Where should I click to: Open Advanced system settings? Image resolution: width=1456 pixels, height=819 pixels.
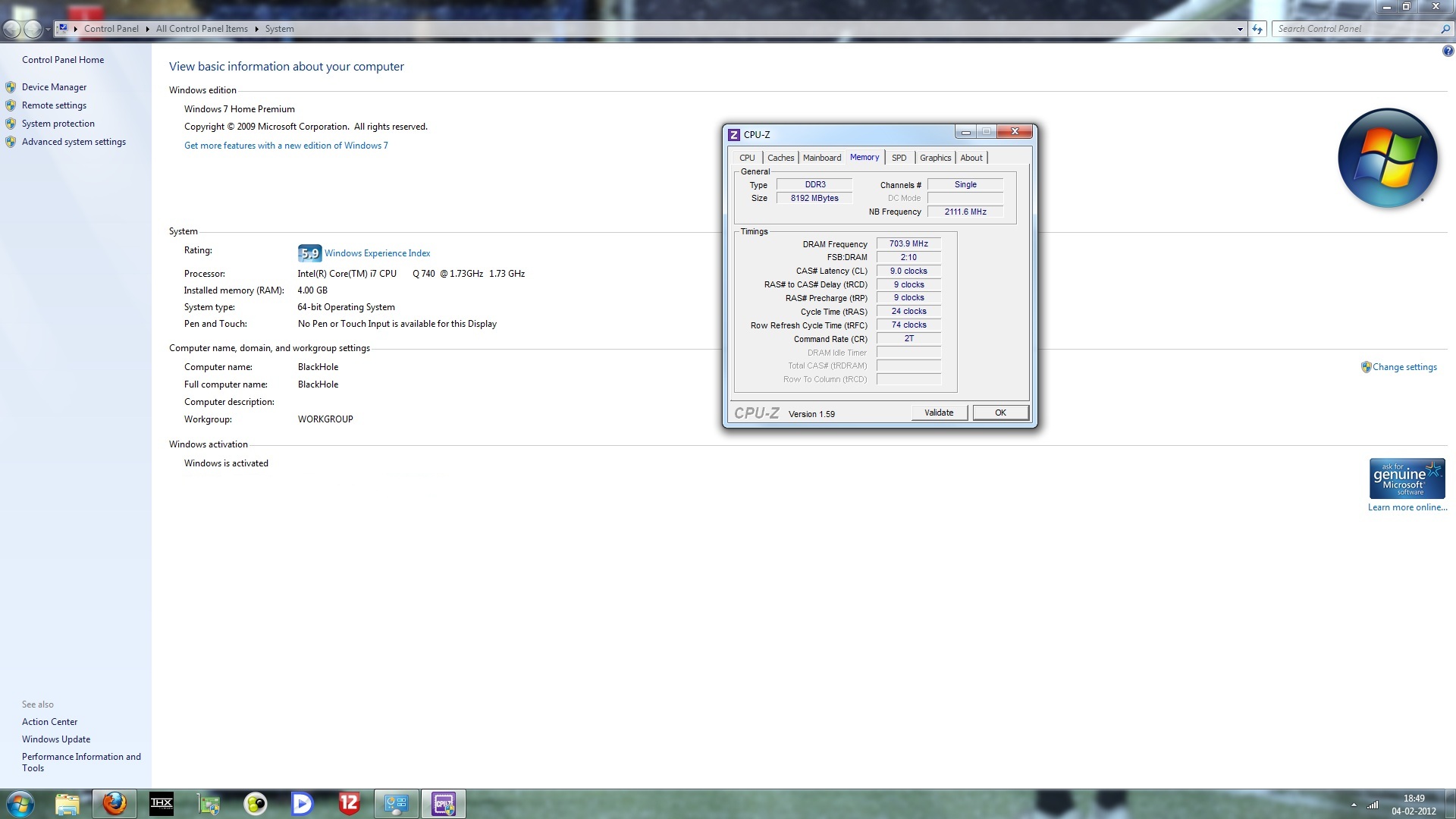(74, 142)
